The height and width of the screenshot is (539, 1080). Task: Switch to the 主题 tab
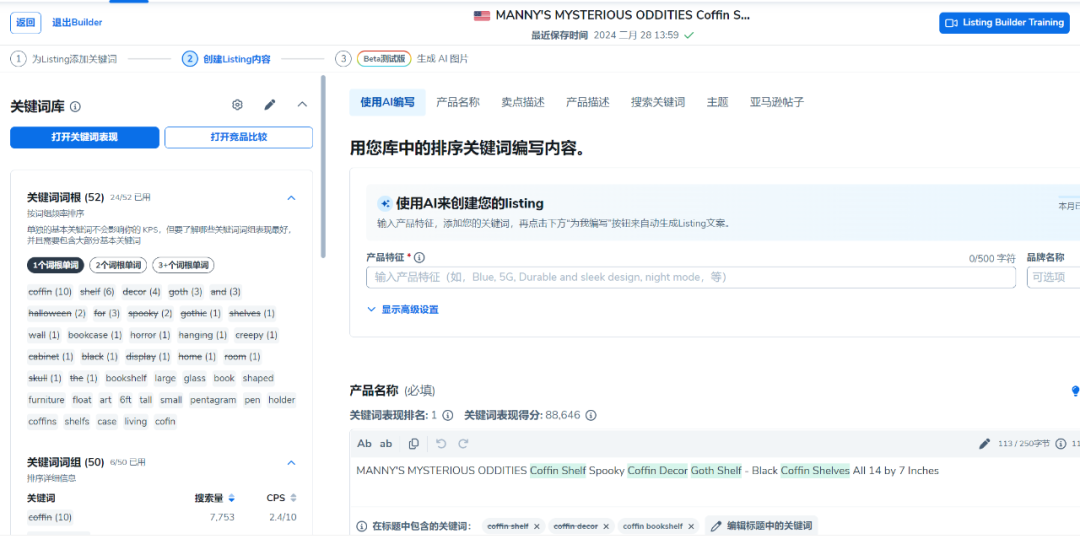pos(717,102)
